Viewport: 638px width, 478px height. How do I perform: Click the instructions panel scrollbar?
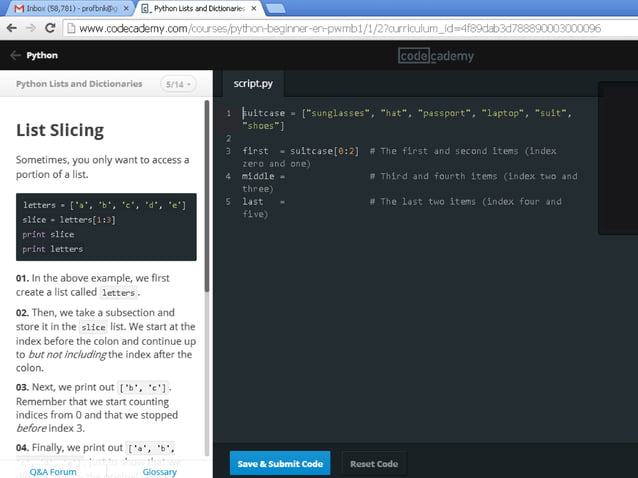coord(207,200)
